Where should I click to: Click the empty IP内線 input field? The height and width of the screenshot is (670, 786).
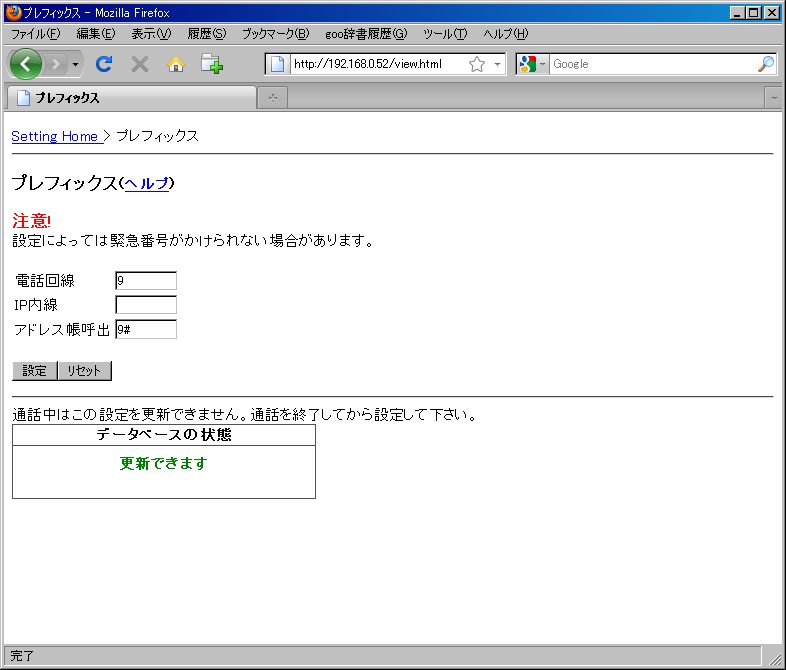[x=146, y=305]
